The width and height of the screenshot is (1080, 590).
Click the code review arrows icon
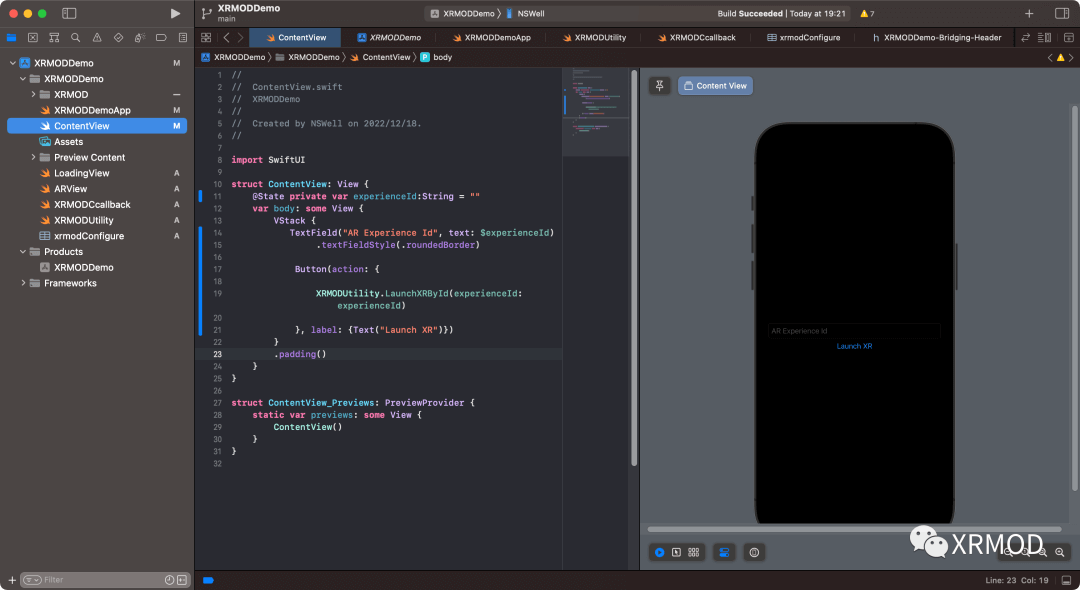1026,38
